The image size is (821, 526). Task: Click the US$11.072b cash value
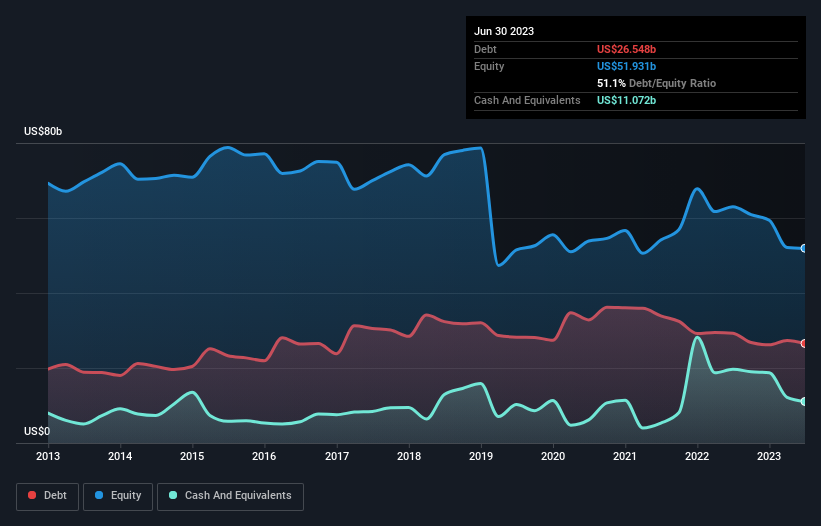pos(626,100)
